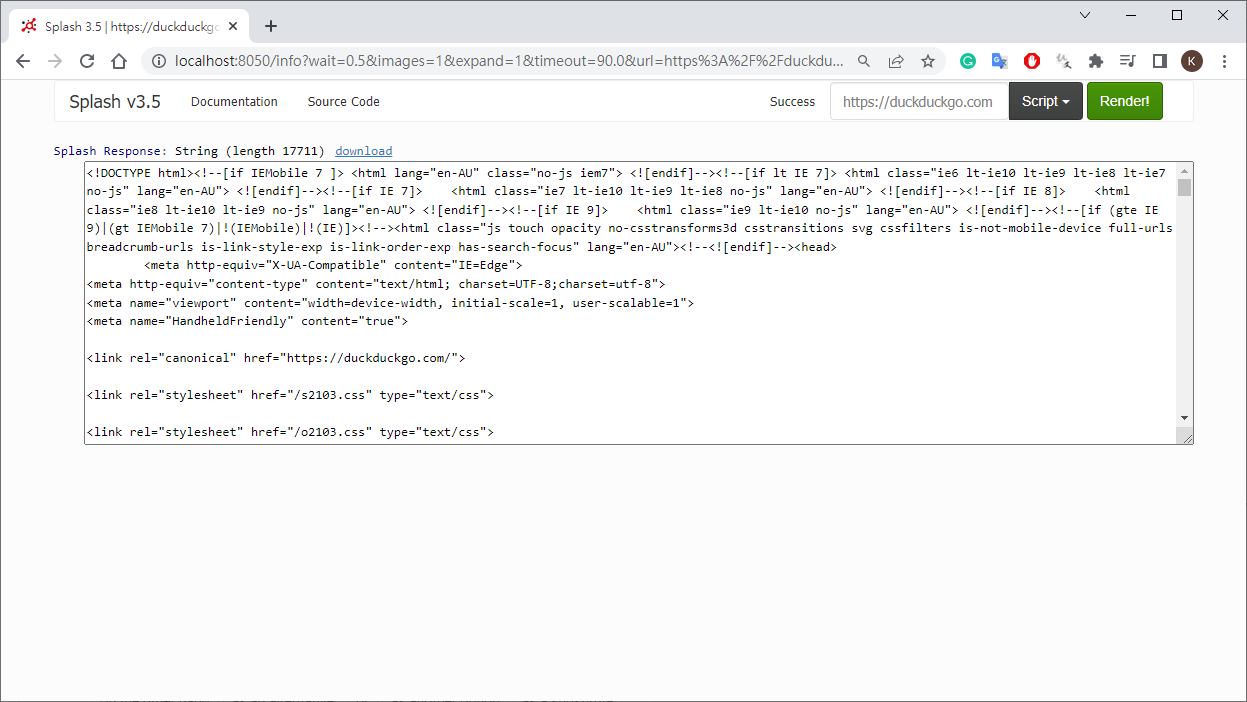1247x702 pixels.
Task: Open the Chrome three-dot menu
Action: pyautogui.click(x=1225, y=61)
